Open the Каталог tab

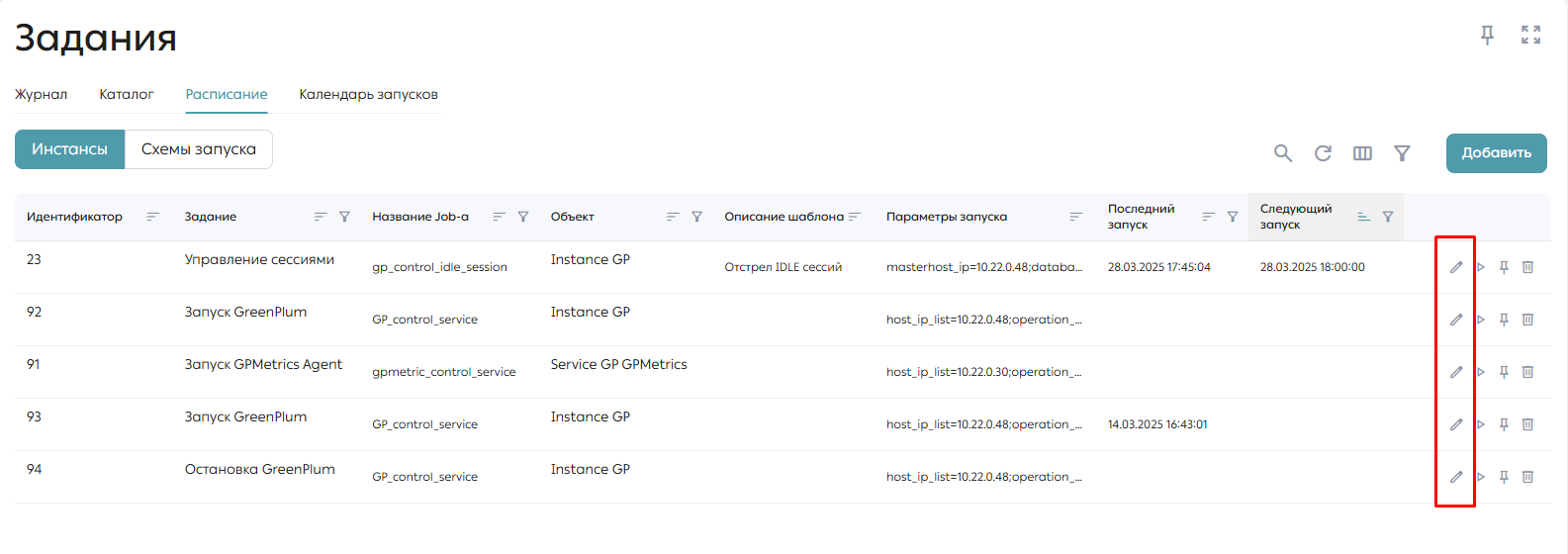[x=127, y=95]
